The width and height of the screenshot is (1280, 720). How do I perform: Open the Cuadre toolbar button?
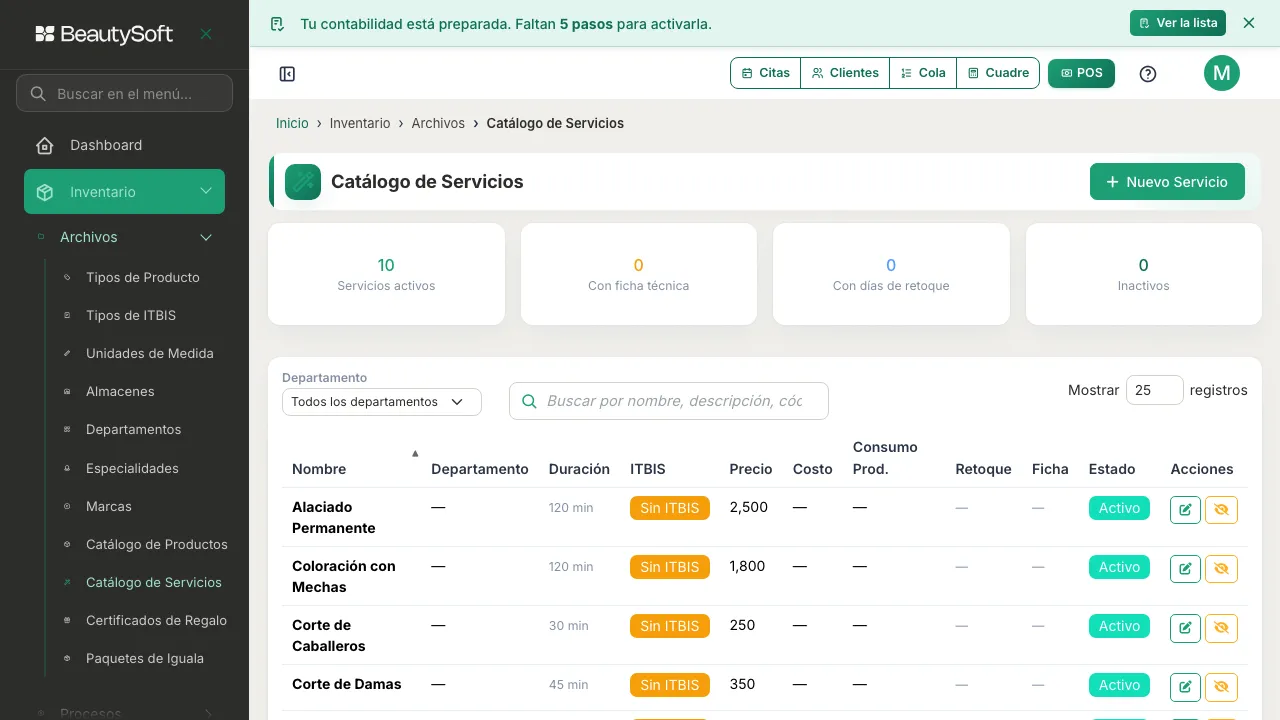pos(998,73)
